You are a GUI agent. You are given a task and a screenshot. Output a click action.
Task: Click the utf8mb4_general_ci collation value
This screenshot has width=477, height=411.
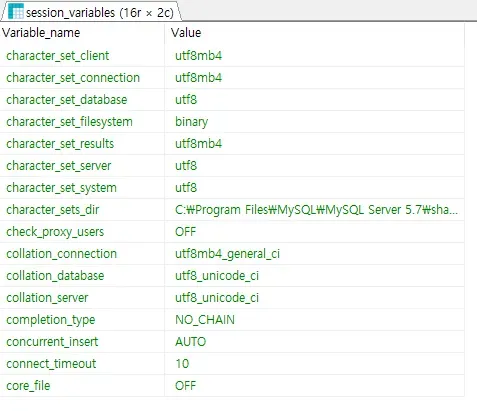click(x=227, y=254)
